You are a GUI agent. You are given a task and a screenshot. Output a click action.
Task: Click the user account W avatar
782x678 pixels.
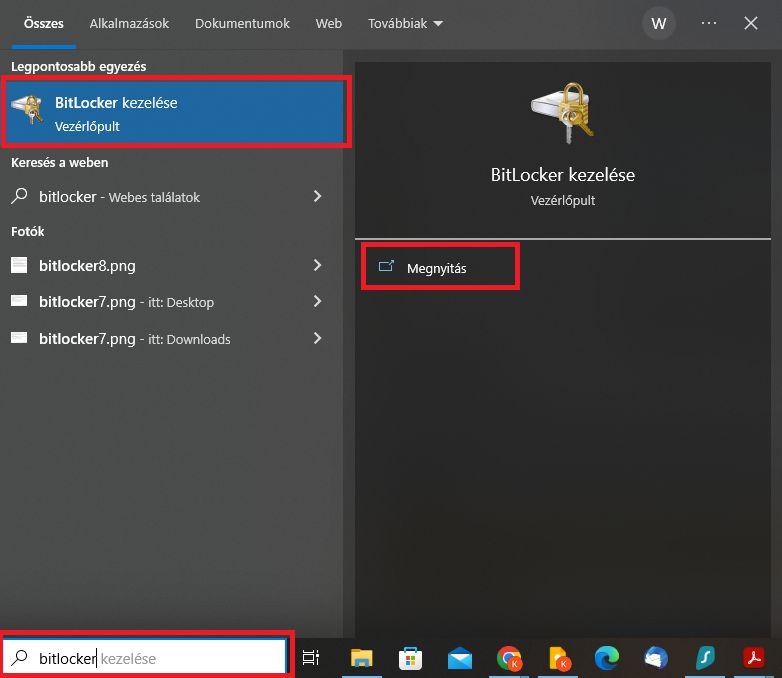click(x=658, y=23)
